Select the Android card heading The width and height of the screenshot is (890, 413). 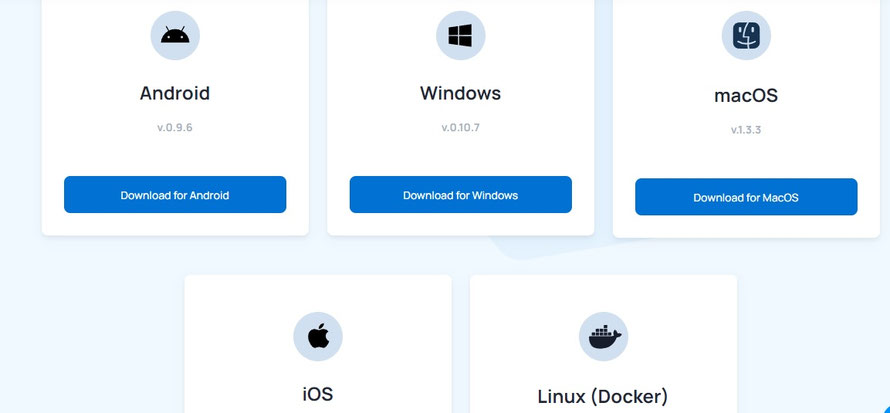[175, 93]
